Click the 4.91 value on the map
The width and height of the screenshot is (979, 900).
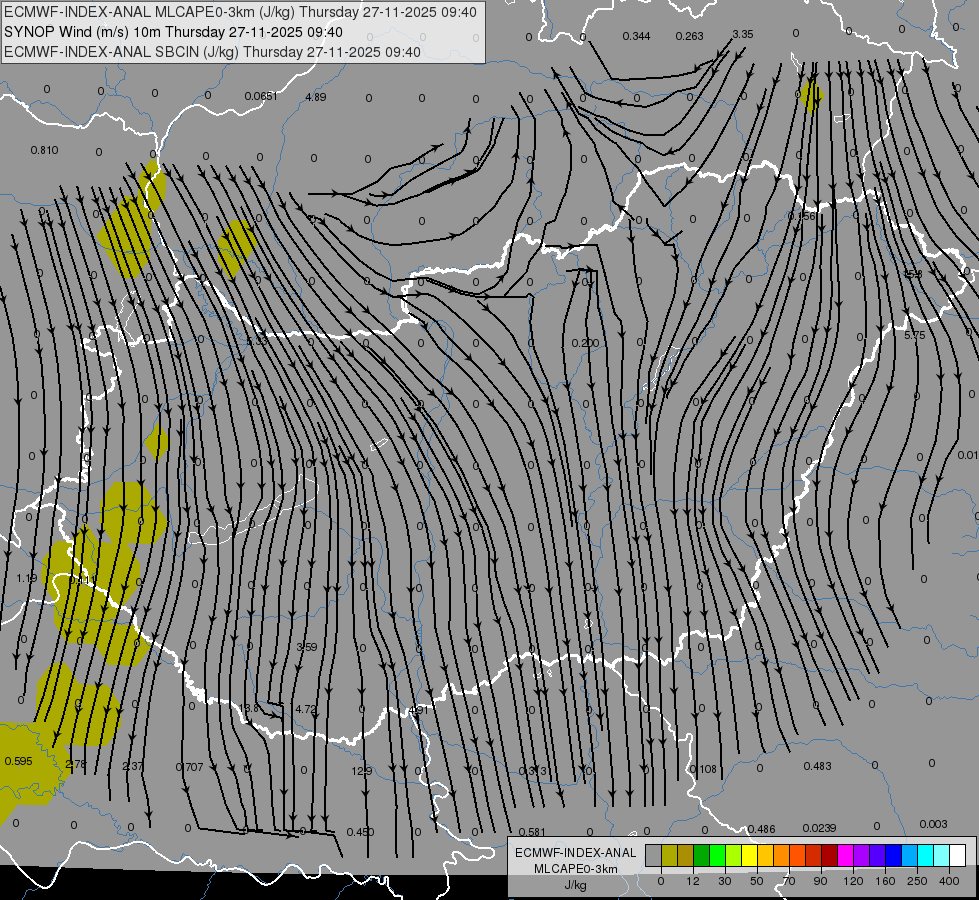(419, 711)
